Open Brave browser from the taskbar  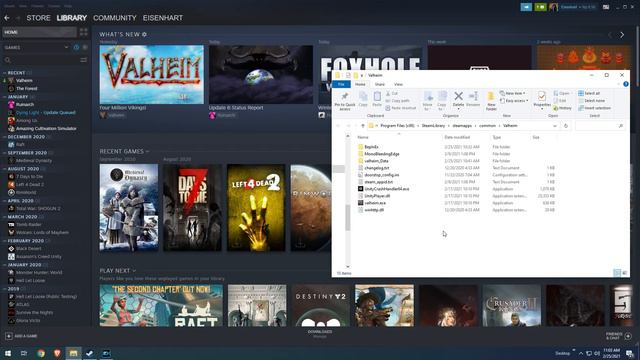[x=57, y=353]
